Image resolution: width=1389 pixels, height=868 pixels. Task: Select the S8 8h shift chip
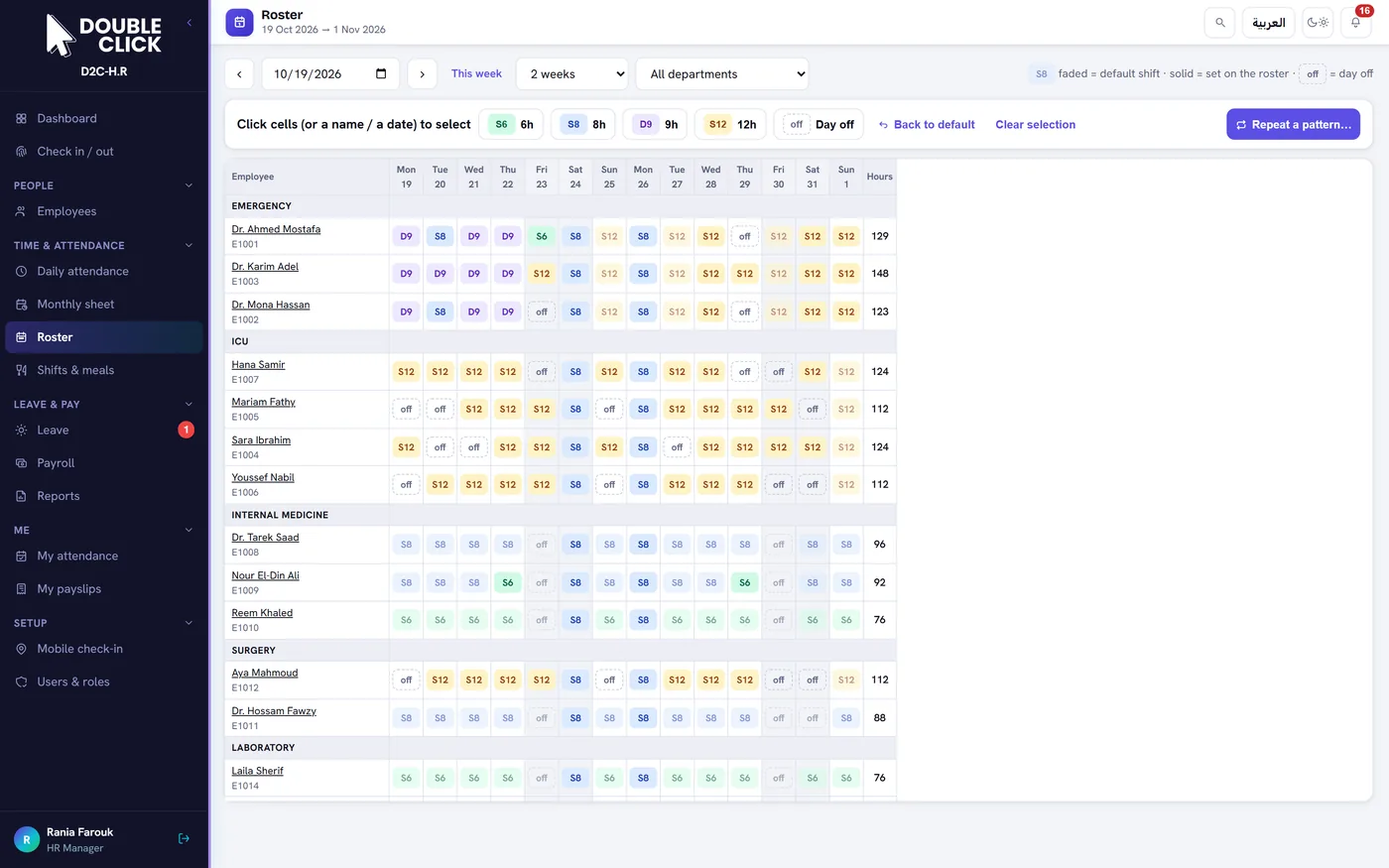(584, 125)
